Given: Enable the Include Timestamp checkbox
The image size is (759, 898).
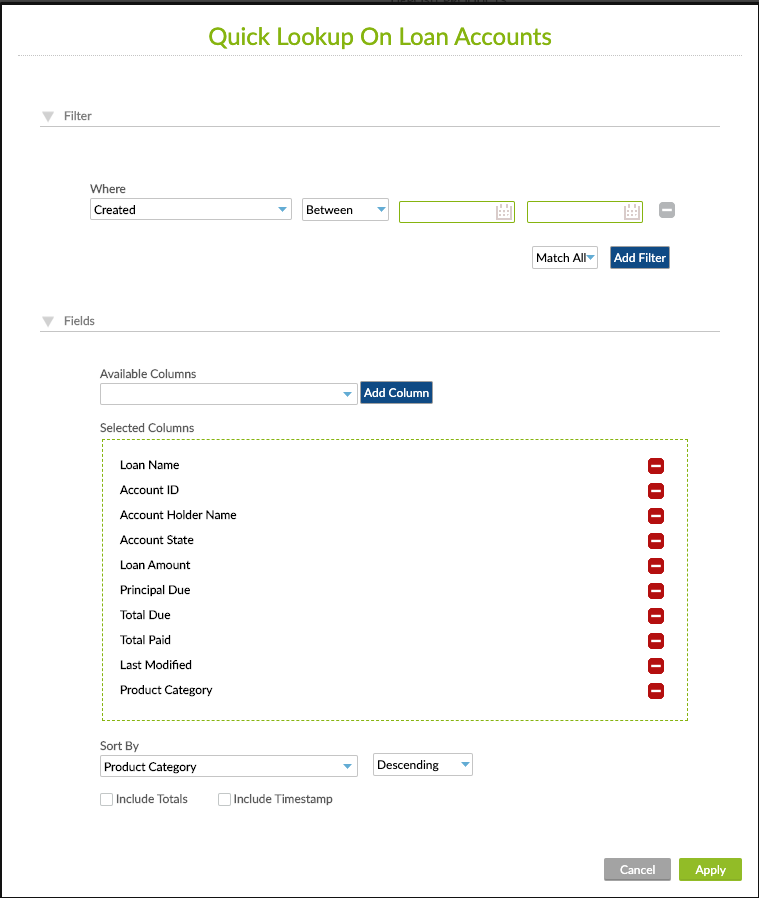Looking at the screenshot, I should pos(224,799).
